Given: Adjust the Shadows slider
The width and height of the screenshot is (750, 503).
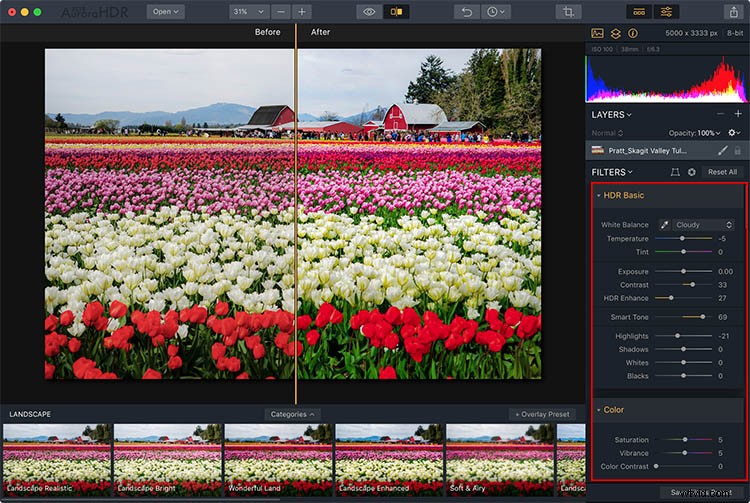Looking at the screenshot, I should pos(683,350).
